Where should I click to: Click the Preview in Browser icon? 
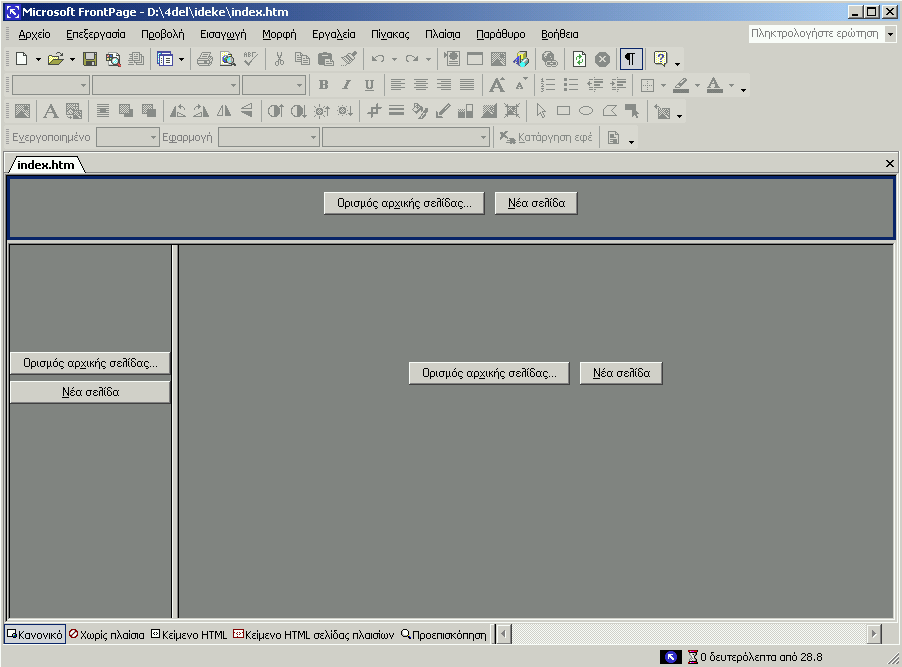(228, 59)
